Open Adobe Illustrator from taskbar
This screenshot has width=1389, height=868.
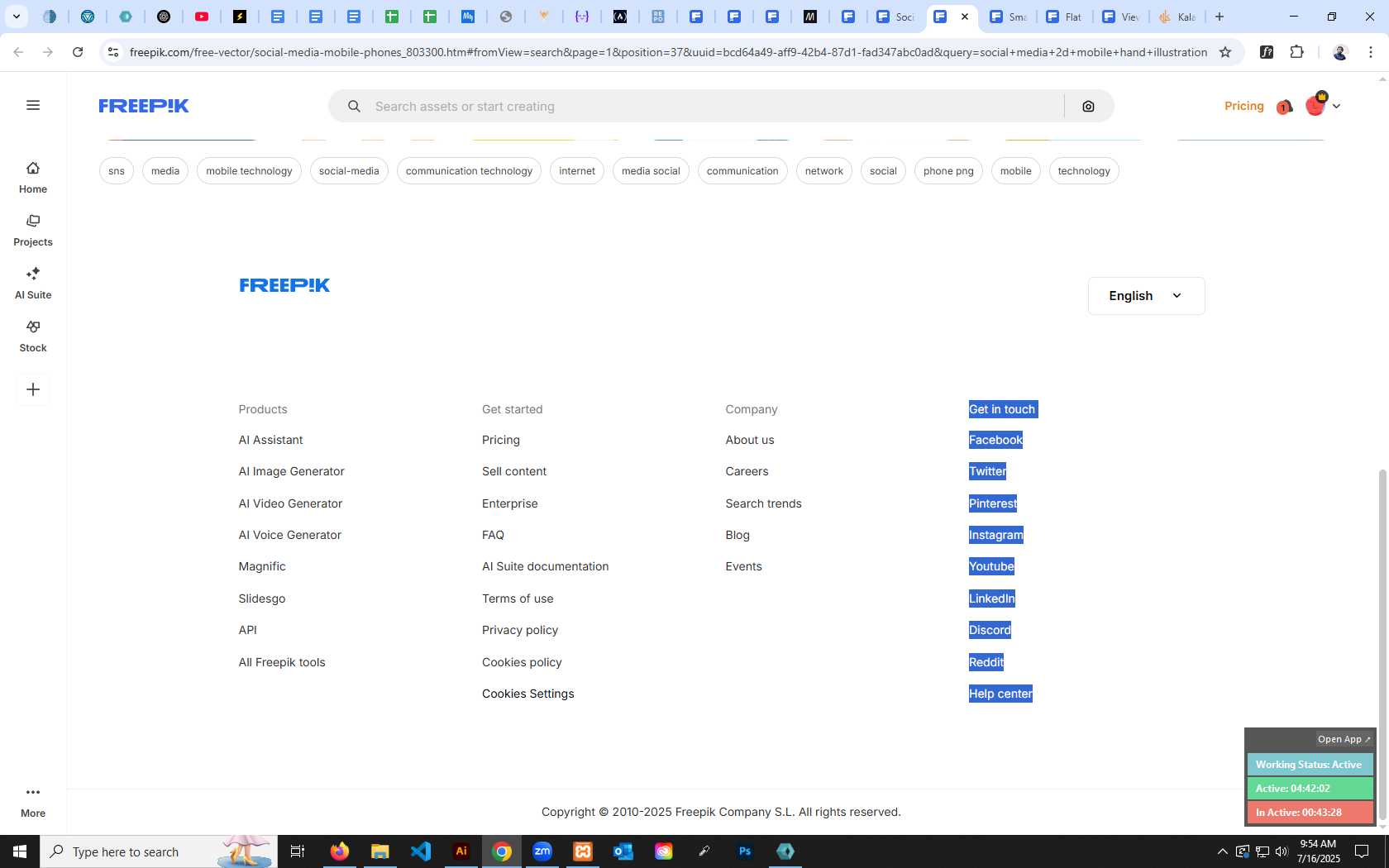coord(461,851)
